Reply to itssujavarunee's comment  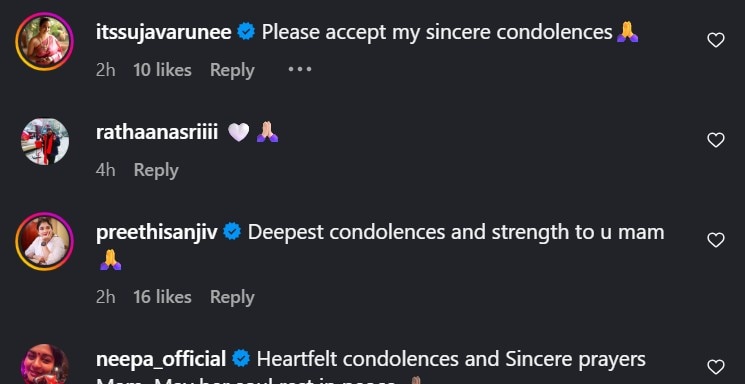[x=232, y=70]
